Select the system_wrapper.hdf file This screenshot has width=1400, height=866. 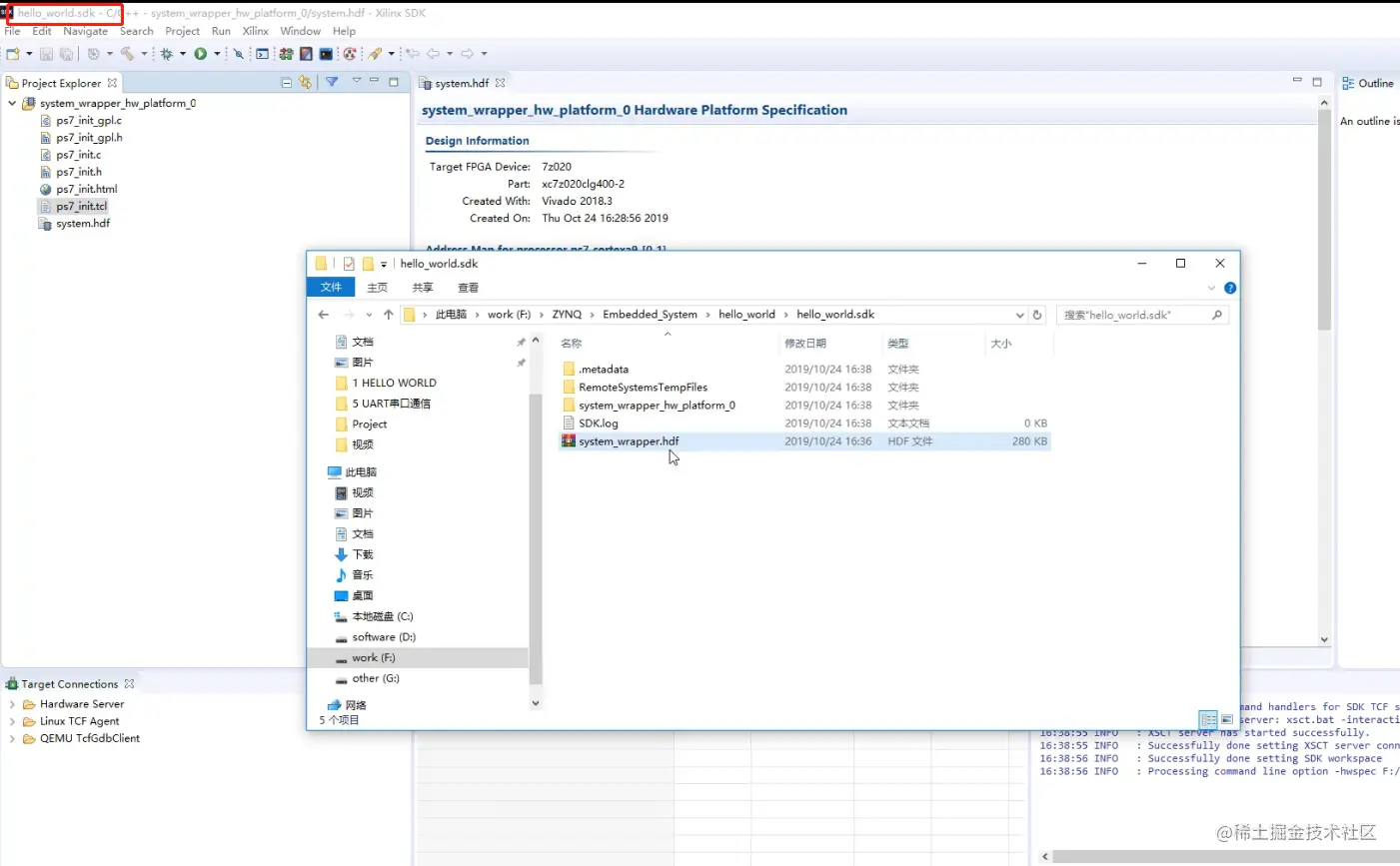coord(804,441)
